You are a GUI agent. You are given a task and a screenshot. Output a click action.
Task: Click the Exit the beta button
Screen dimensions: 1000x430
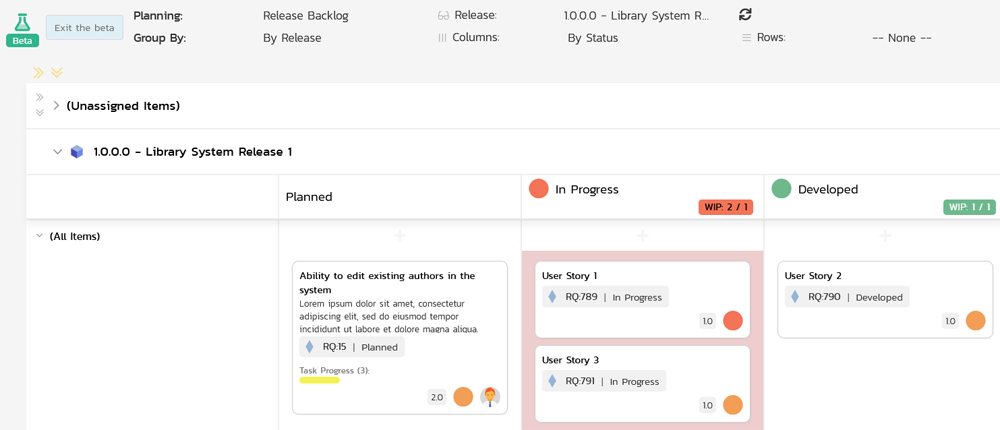click(84, 28)
